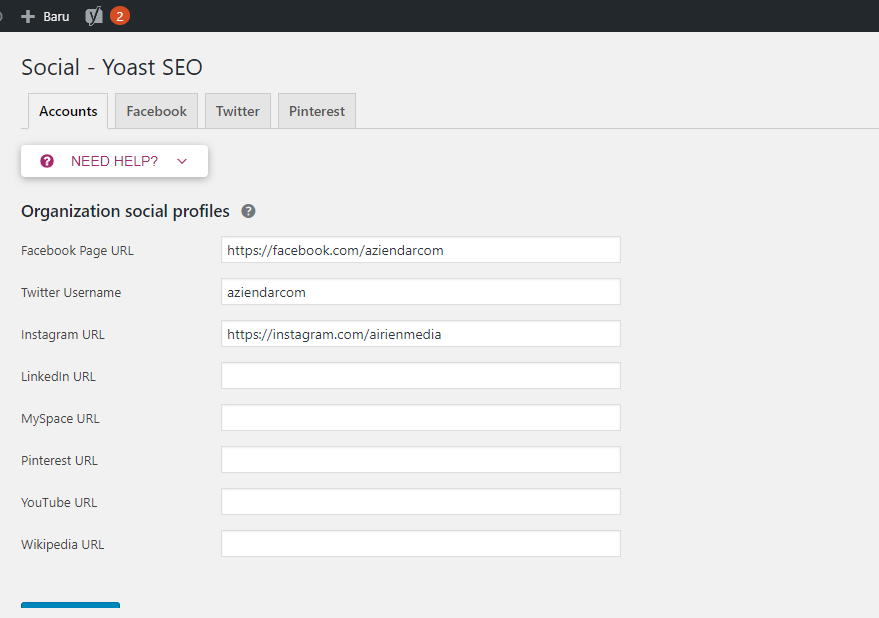This screenshot has height=618, width=879.
Task: Click the Social - Yoast SEO page title
Action: tap(112, 67)
